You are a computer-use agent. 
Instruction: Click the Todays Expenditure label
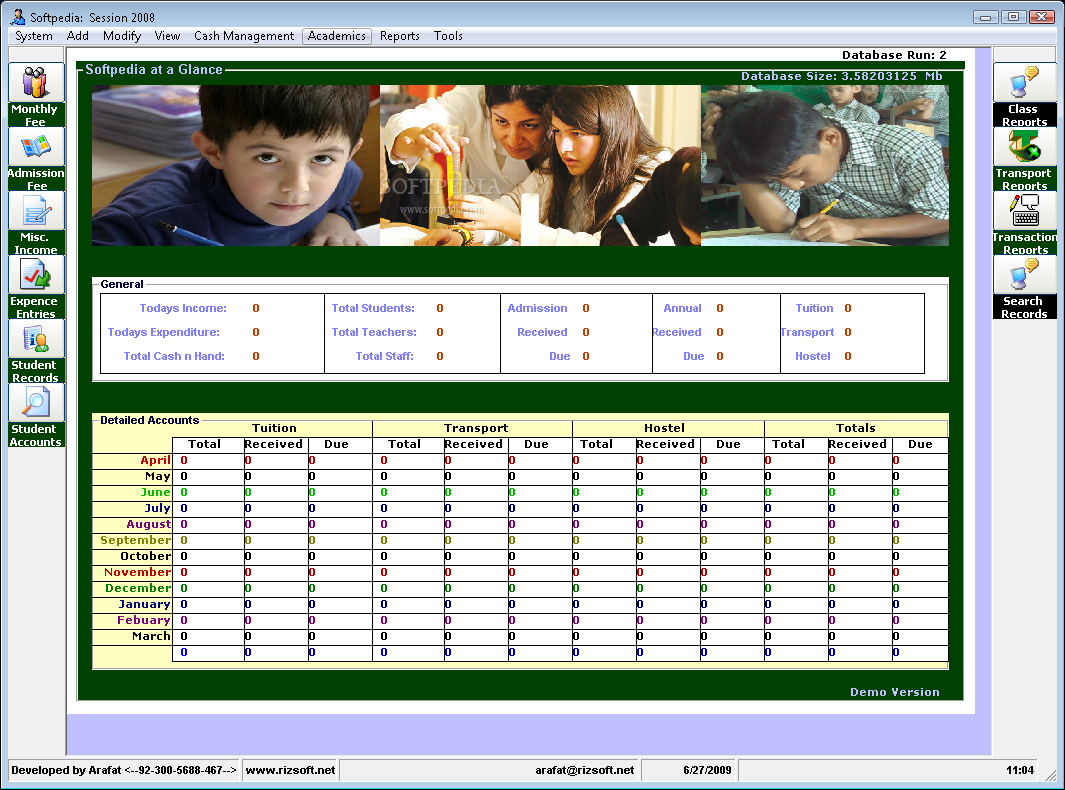[x=163, y=332]
